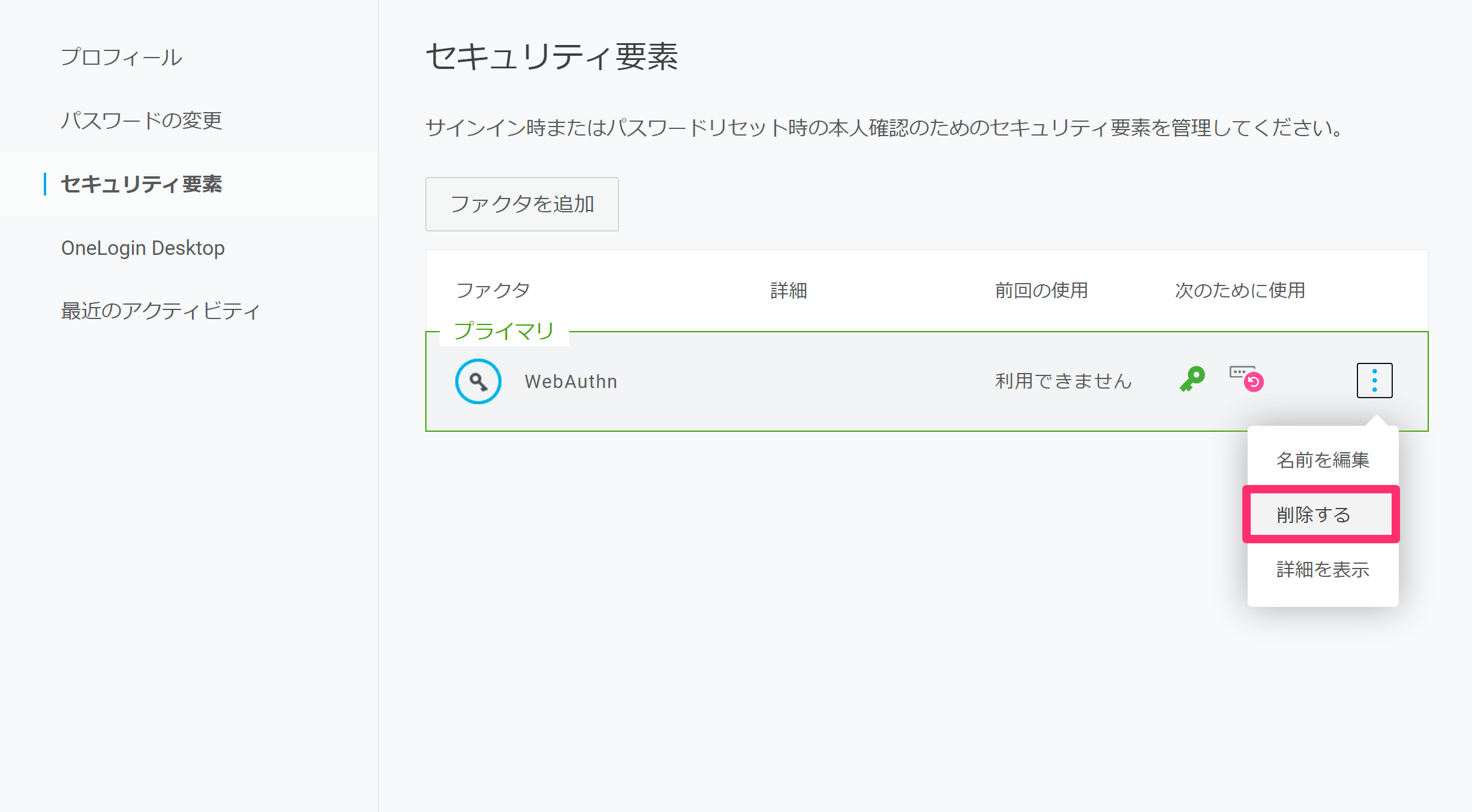This screenshot has height=812, width=1472.
Task: Click the WebAuthn key circle icon
Action: point(478,381)
